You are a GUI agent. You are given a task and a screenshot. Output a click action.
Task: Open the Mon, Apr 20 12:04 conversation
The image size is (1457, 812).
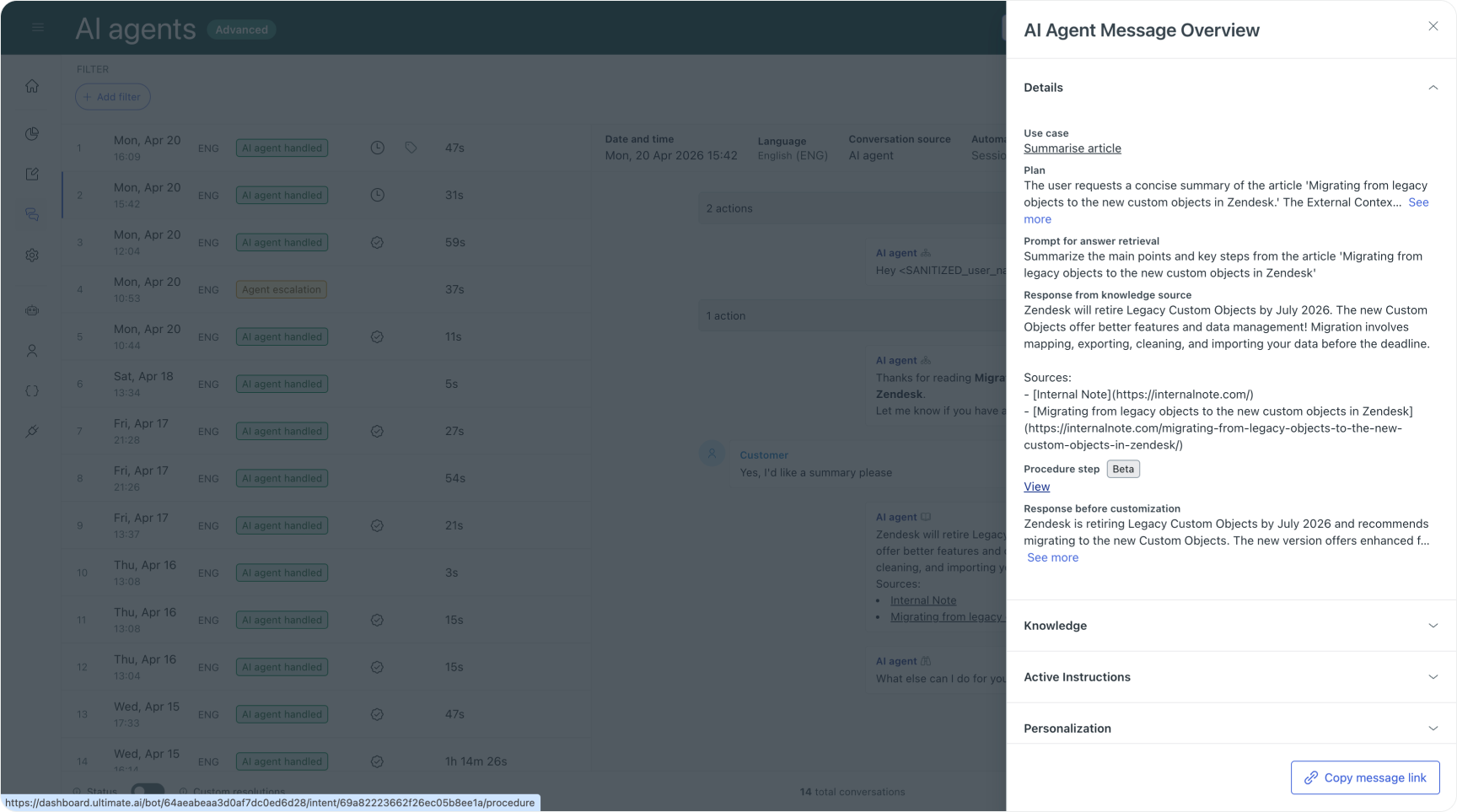click(325, 242)
